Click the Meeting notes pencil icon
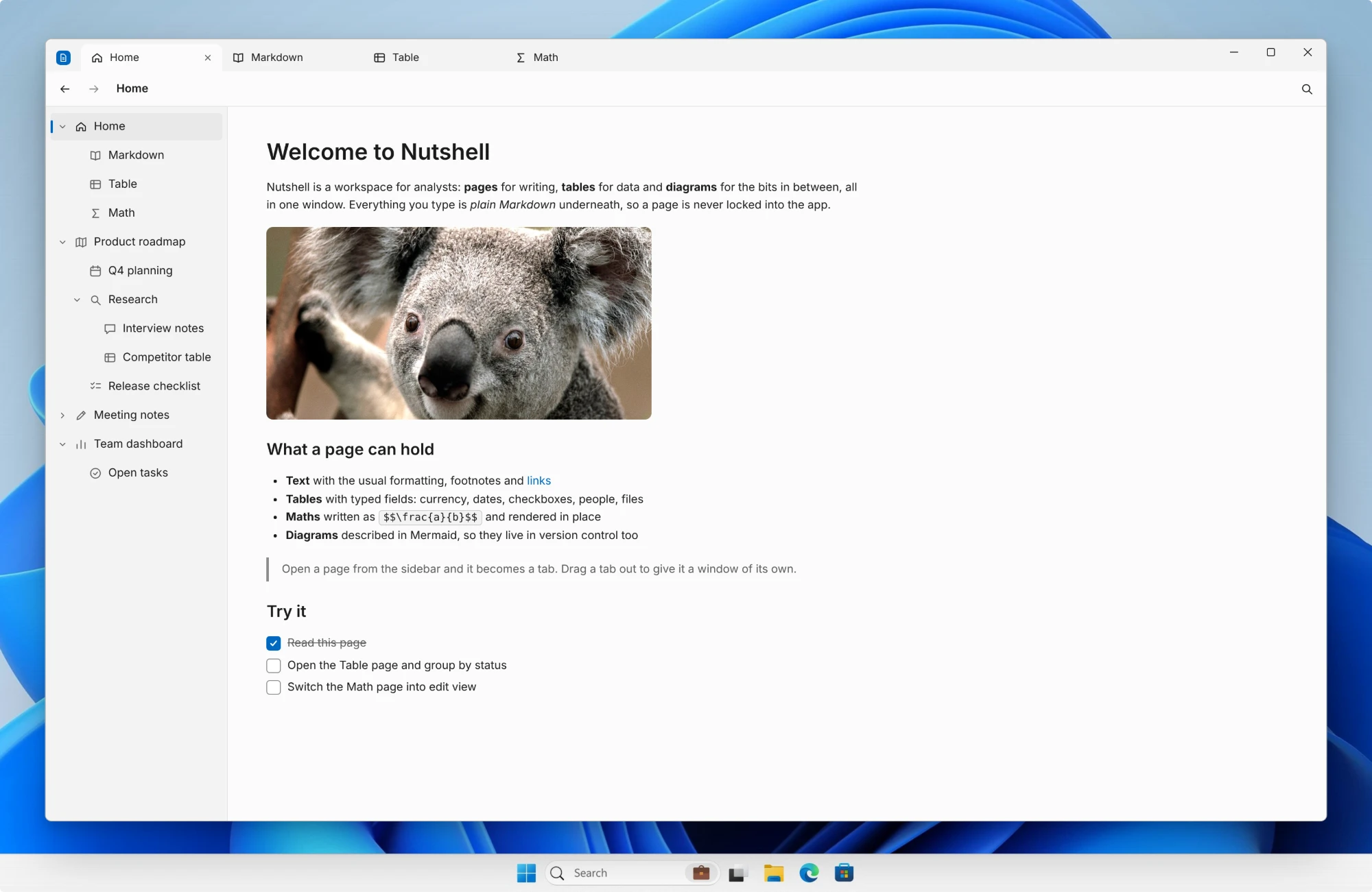 81,415
